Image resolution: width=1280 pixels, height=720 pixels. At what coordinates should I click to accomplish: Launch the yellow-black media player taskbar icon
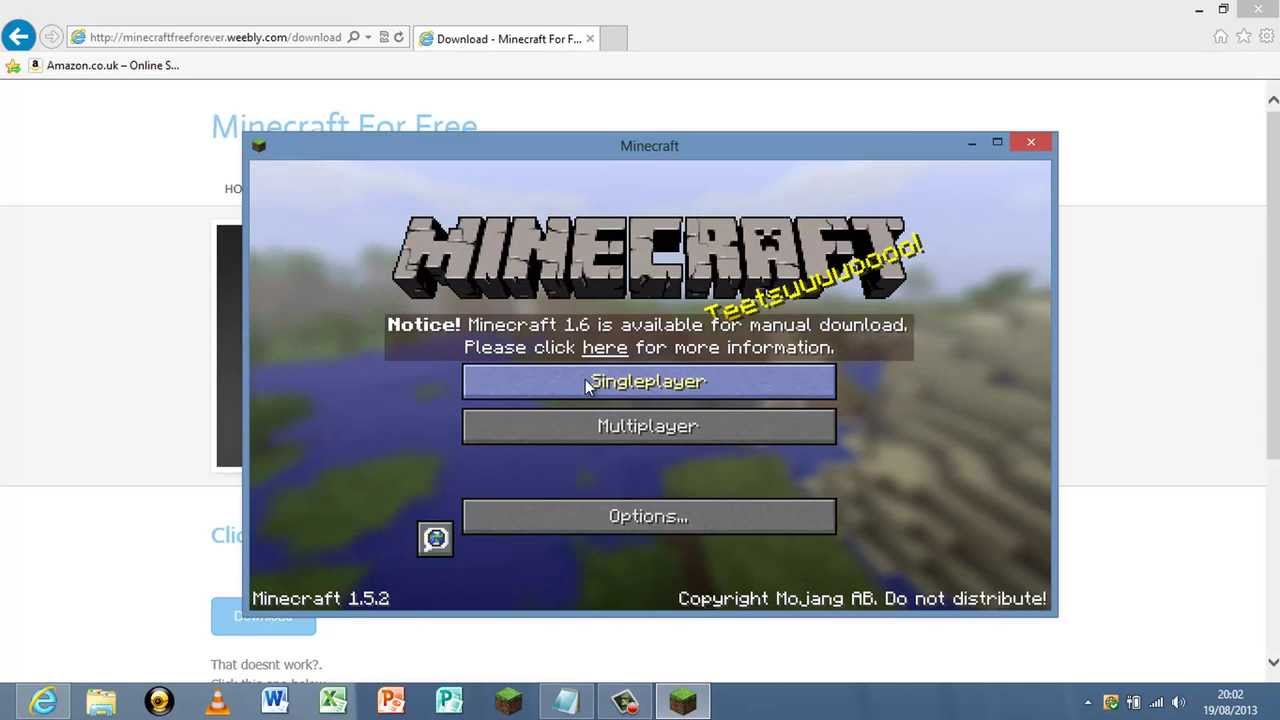pyautogui.click(x=159, y=701)
